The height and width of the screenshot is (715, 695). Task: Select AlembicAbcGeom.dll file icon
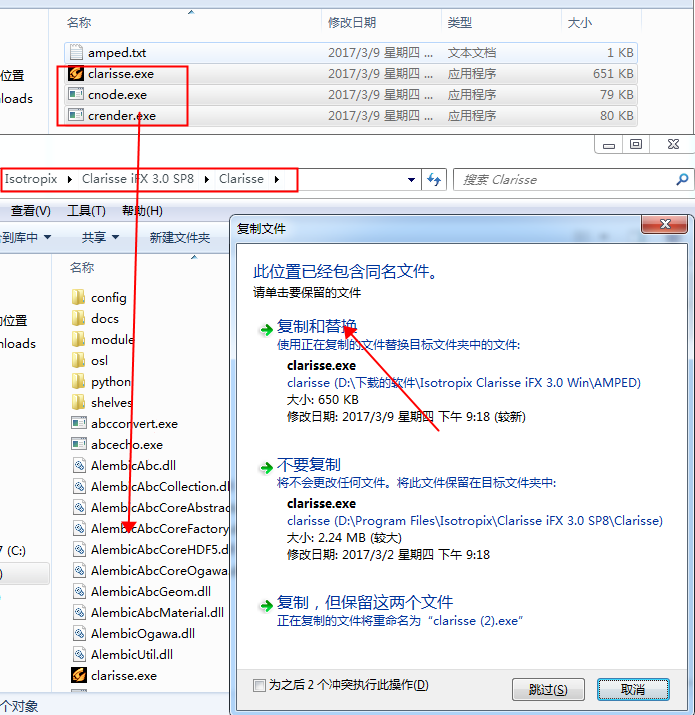click(79, 591)
